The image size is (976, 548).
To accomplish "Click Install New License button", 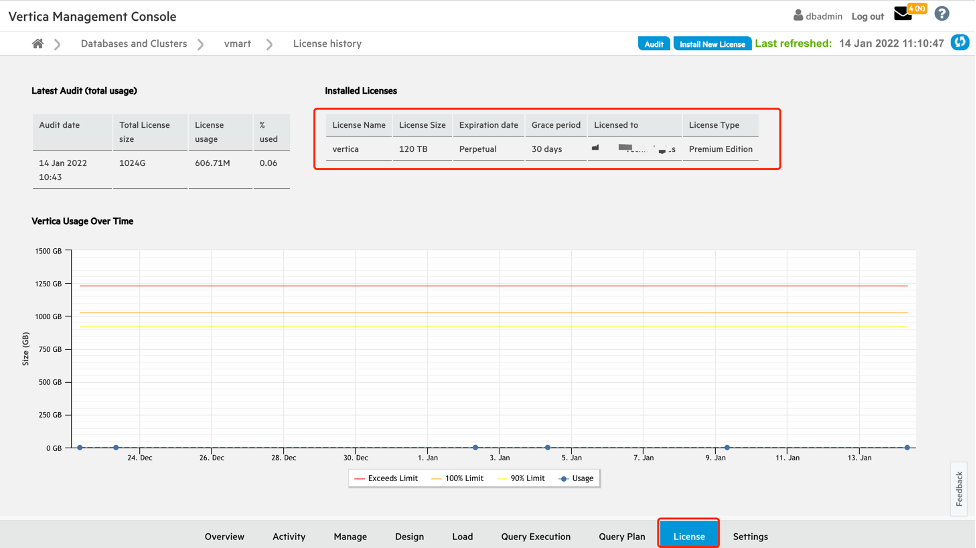I will (x=712, y=44).
